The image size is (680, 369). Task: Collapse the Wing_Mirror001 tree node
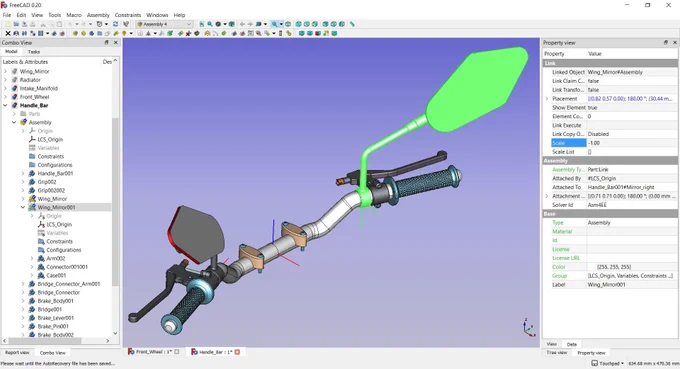(x=23, y=207)
